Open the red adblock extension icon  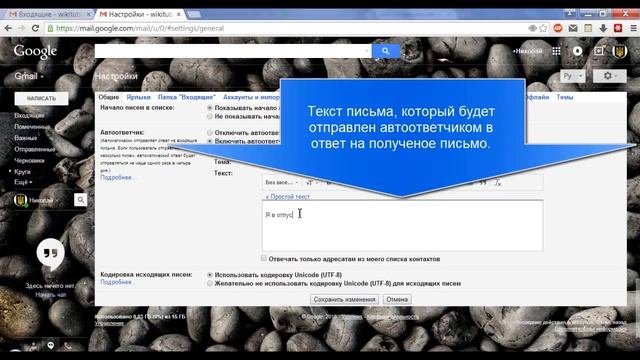click(558, 28)
